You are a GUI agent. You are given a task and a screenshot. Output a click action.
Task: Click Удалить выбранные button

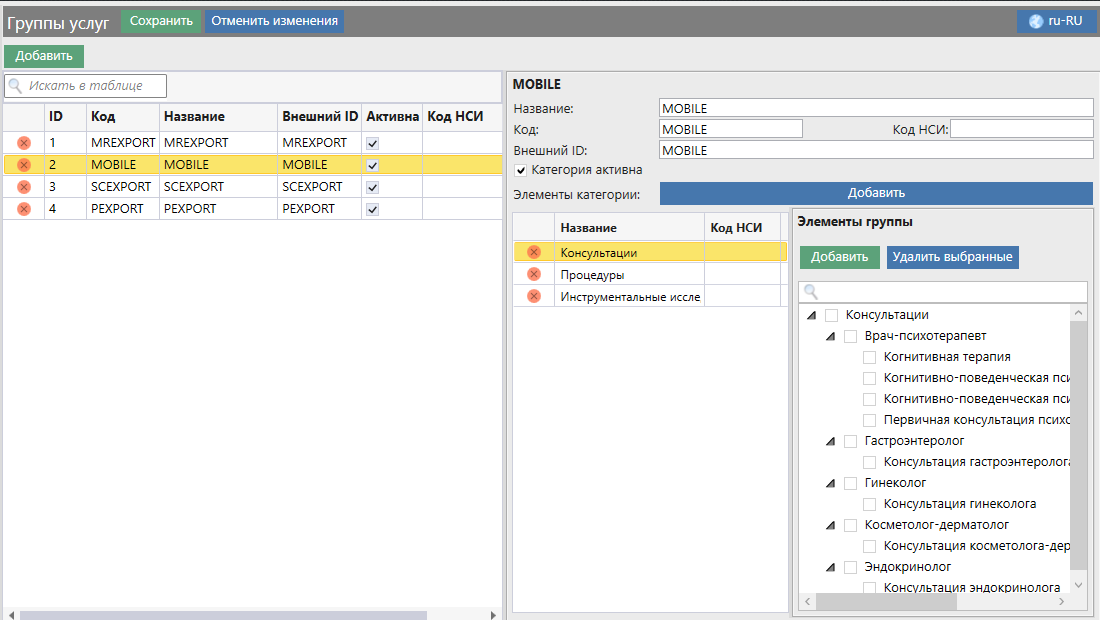click(952, 257)
